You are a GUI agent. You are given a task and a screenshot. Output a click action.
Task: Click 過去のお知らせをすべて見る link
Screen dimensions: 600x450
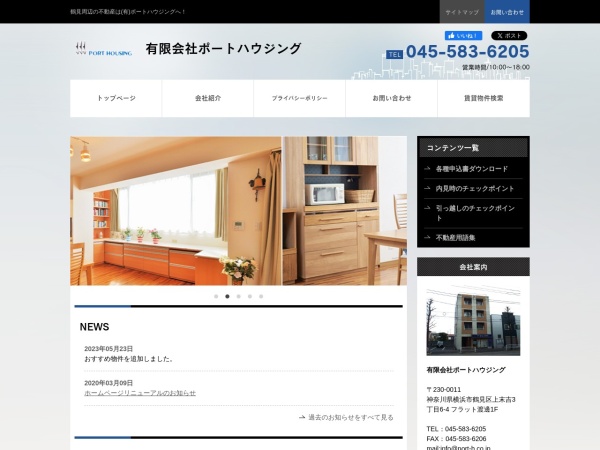coord(351,417)
